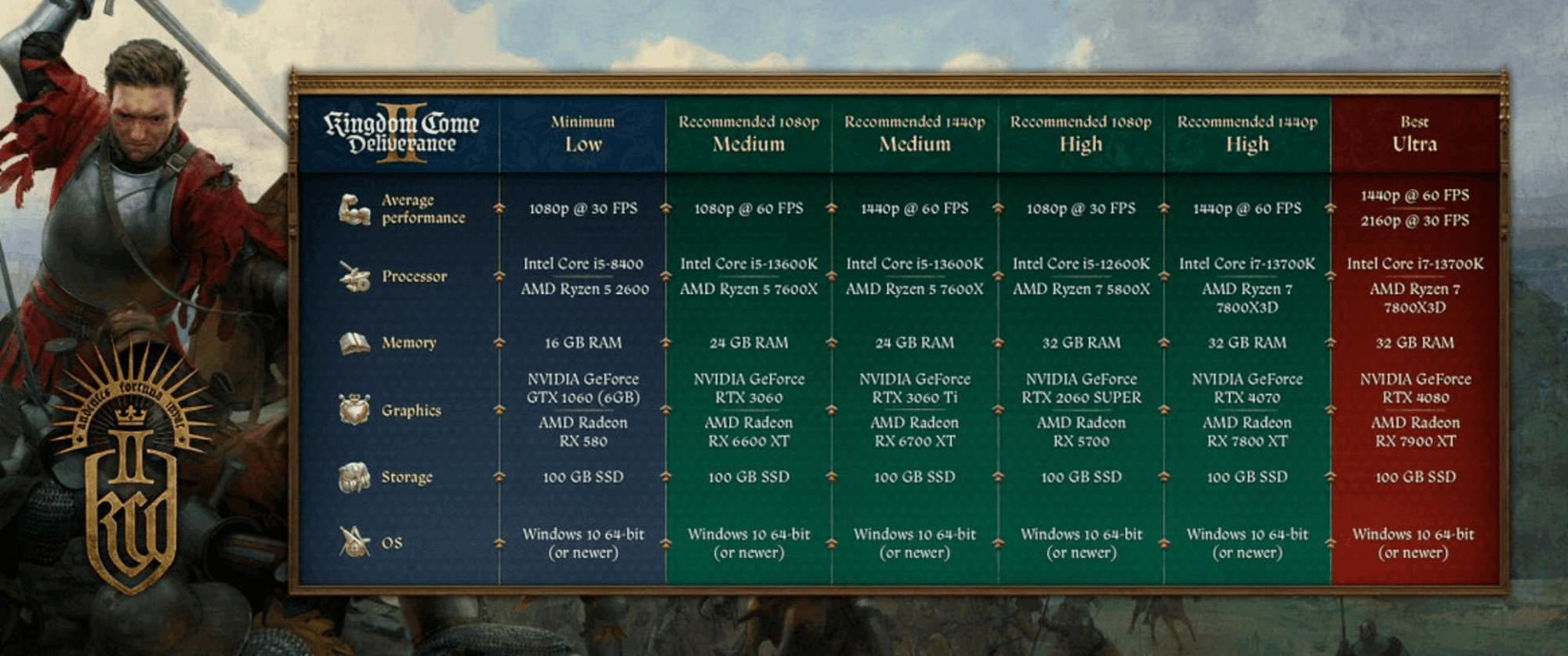Click Windows 10 64-bit in Ultra column
This screenshot has width=1568, height=656.
click(1414, 535)
